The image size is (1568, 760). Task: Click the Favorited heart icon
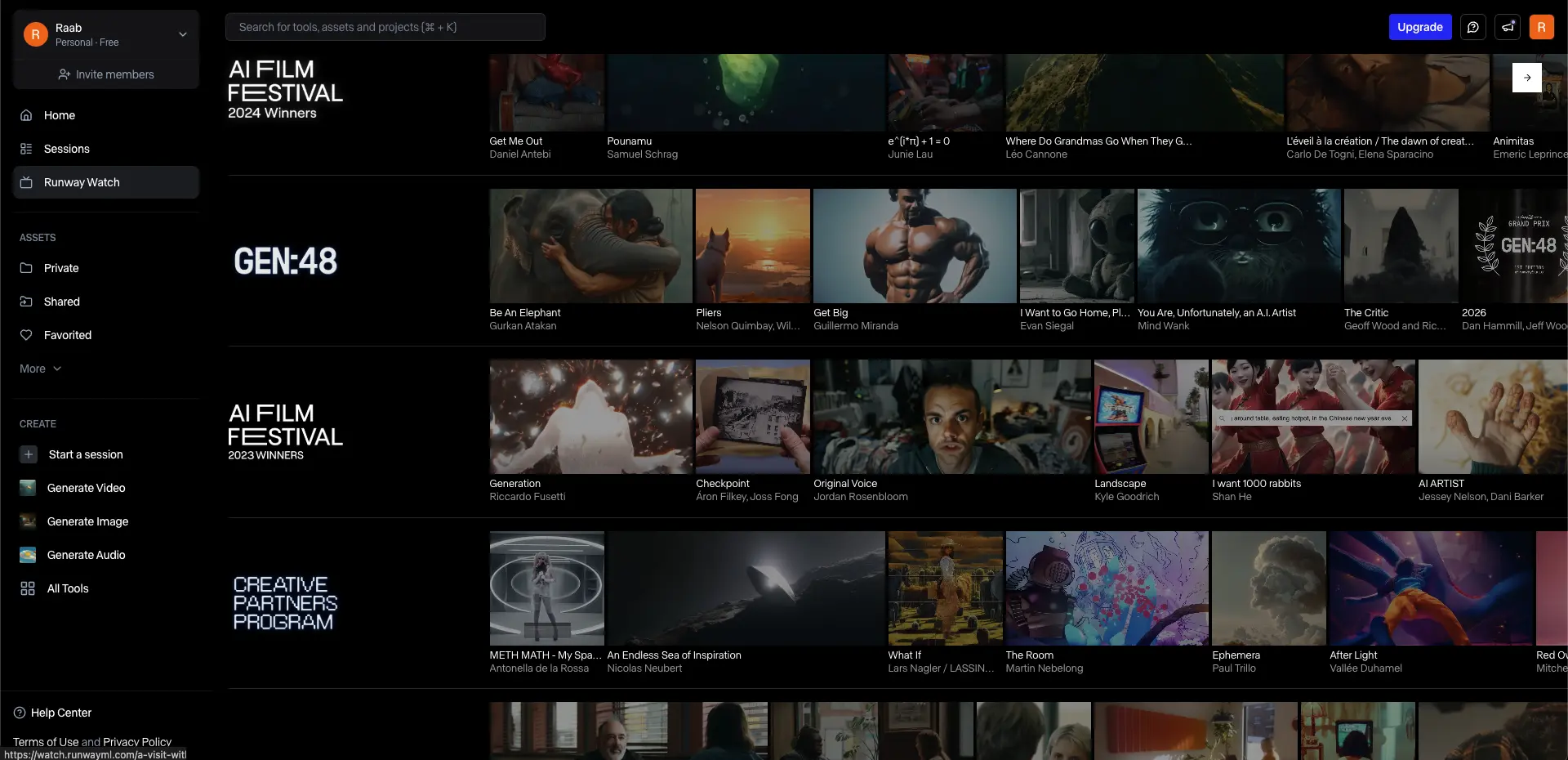(26, 335)
